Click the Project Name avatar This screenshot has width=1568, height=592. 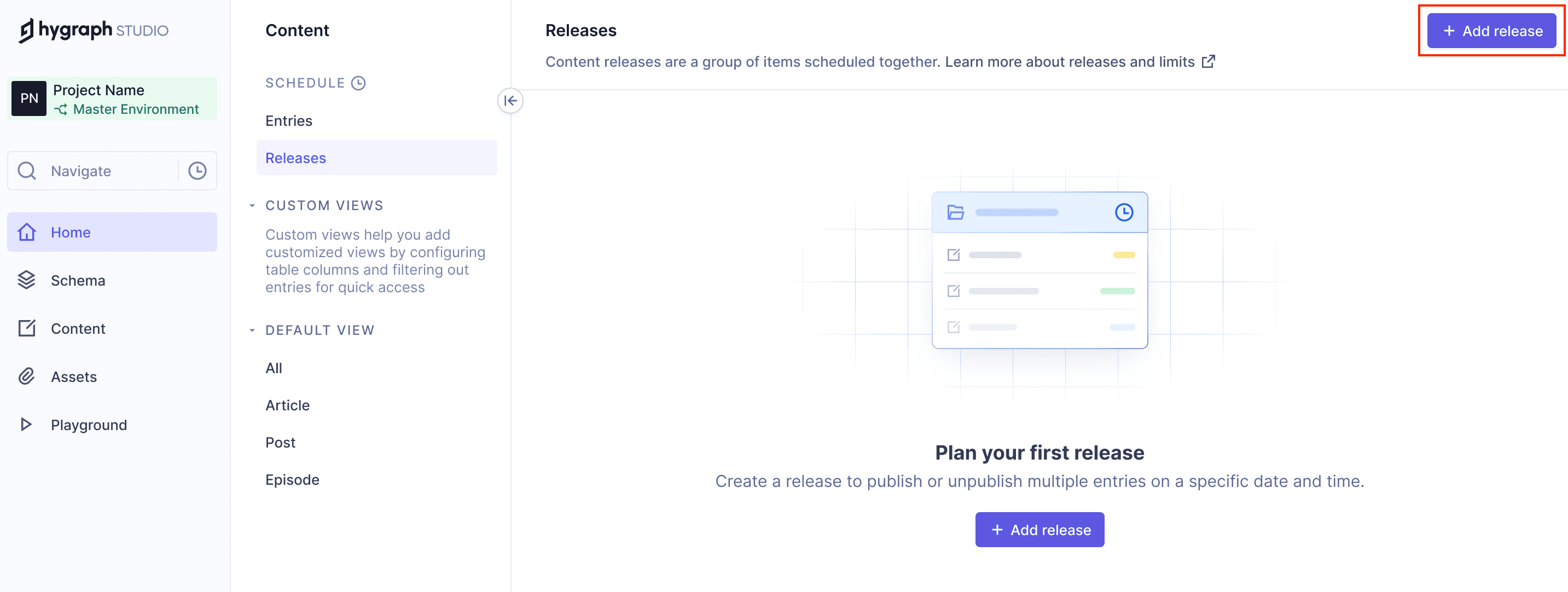coord(28,98)
